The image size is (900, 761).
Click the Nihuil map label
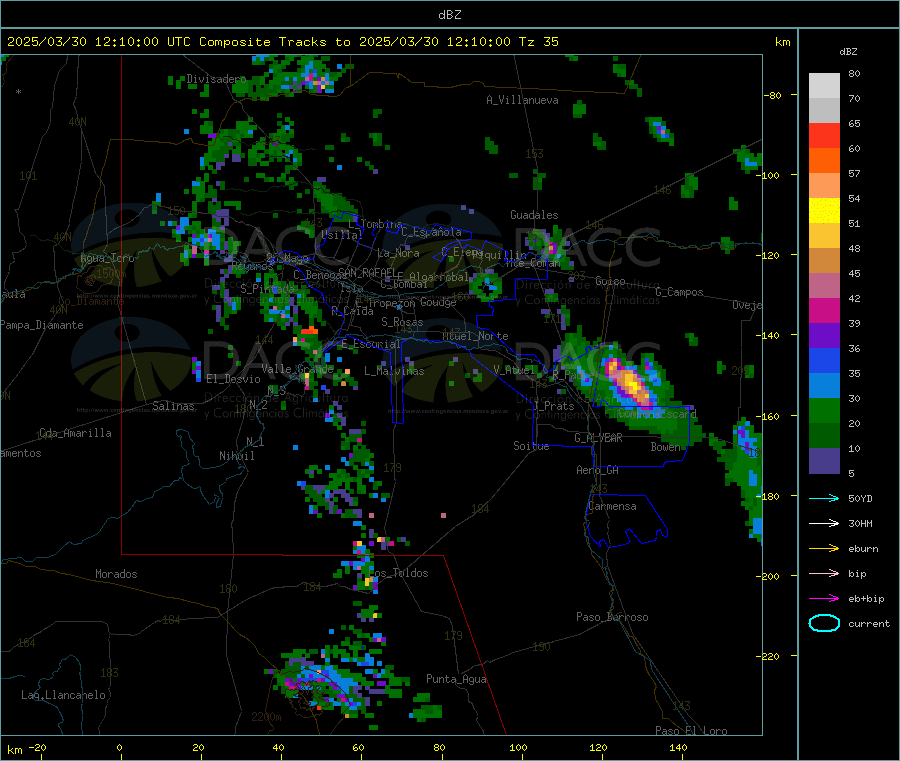point(236,456)
